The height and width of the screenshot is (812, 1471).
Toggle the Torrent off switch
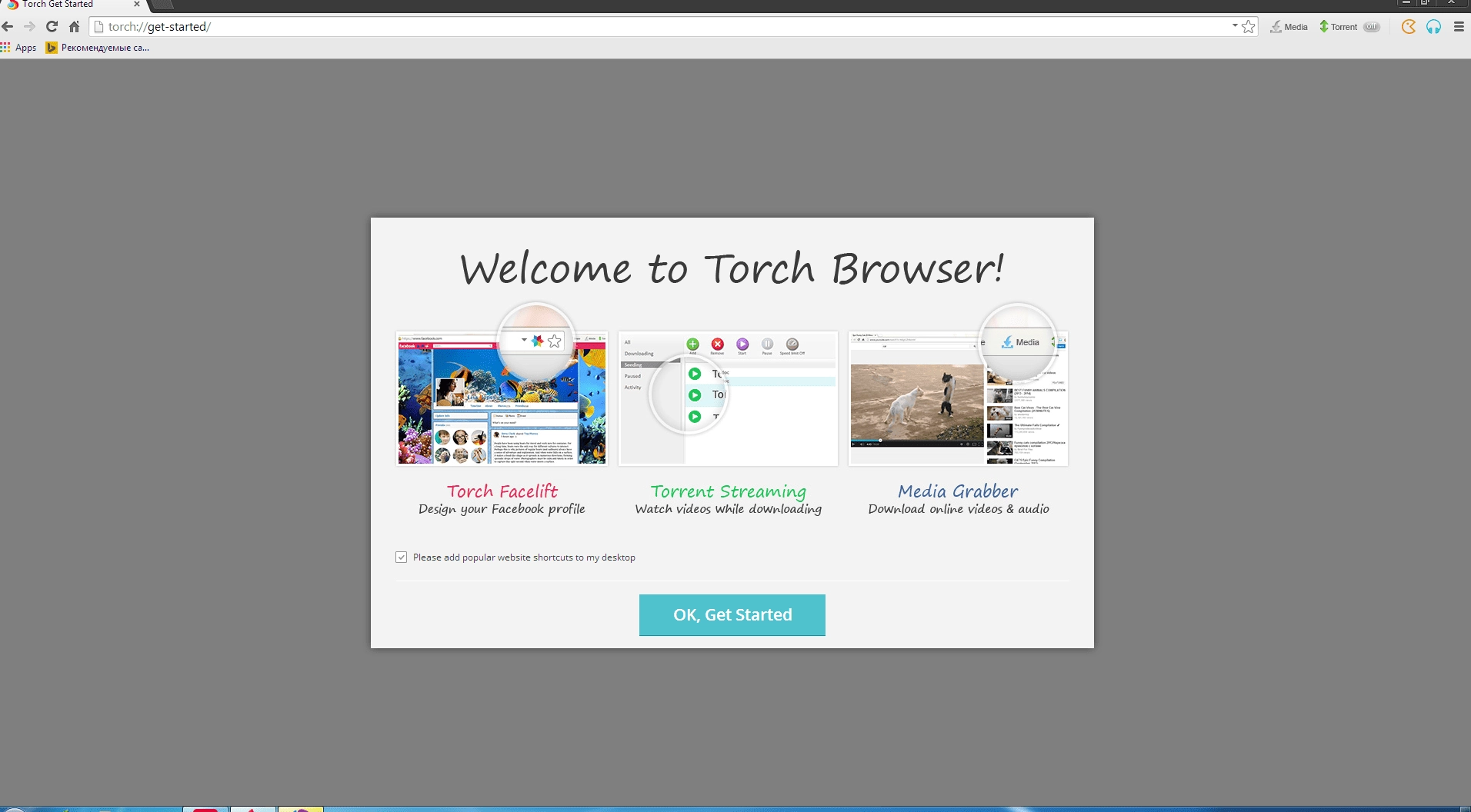coord(1372,26)
